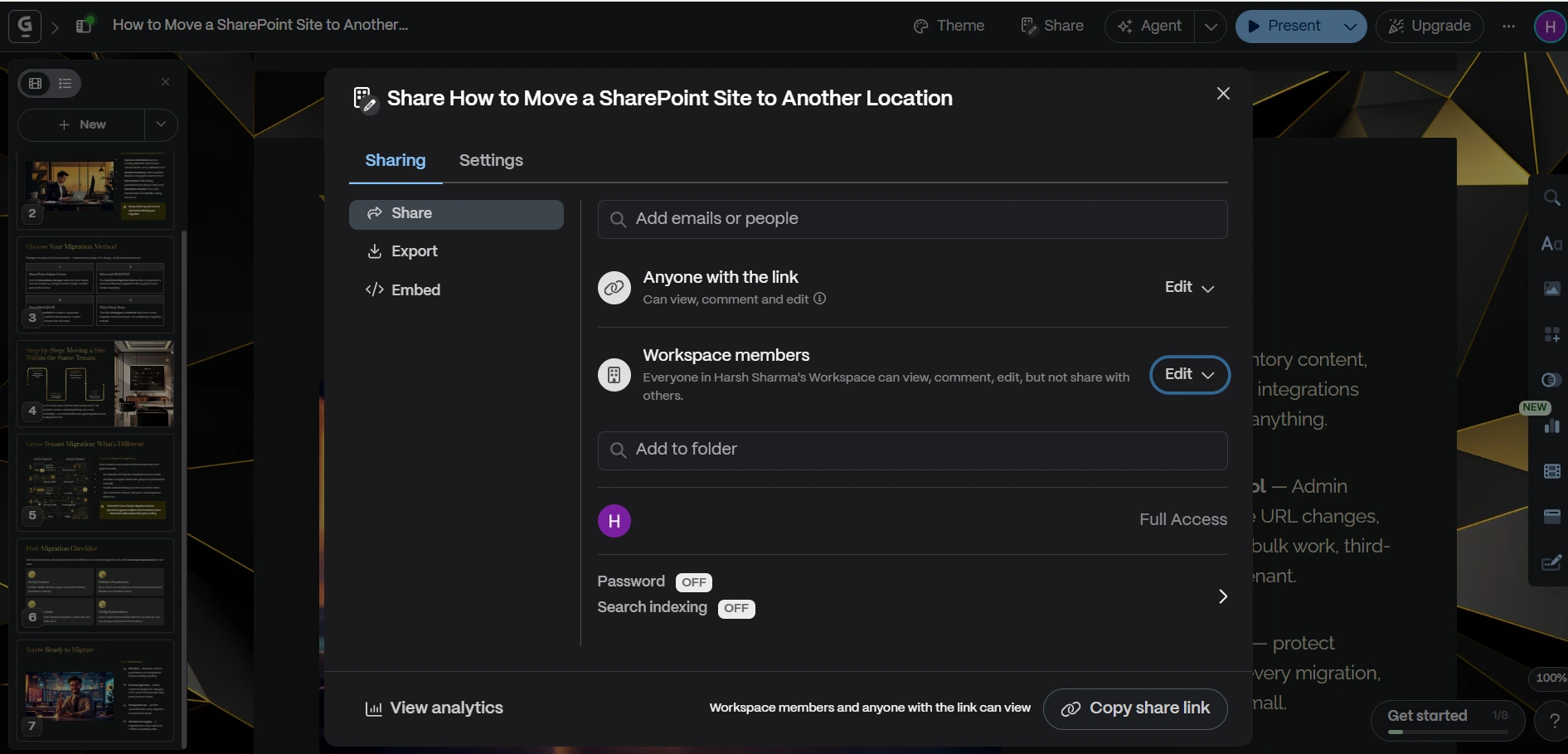Open the magnifier search icon in right sidebar
Image resolution: width=1568 pixels, height=754 pixels.
click(x=1551, y=197)
